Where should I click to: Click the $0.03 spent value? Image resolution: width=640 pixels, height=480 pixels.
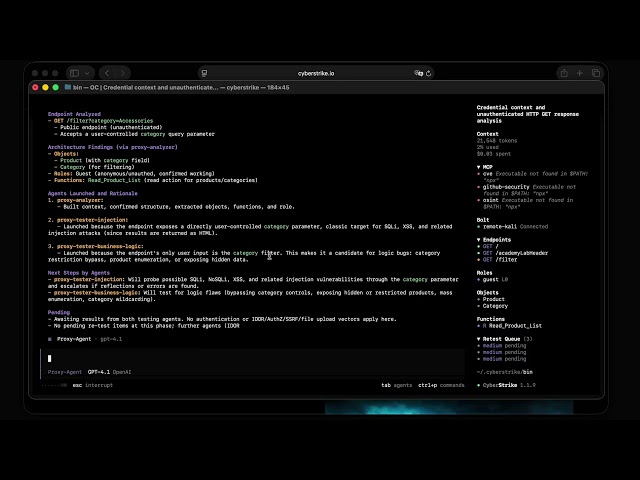point(493,154)
